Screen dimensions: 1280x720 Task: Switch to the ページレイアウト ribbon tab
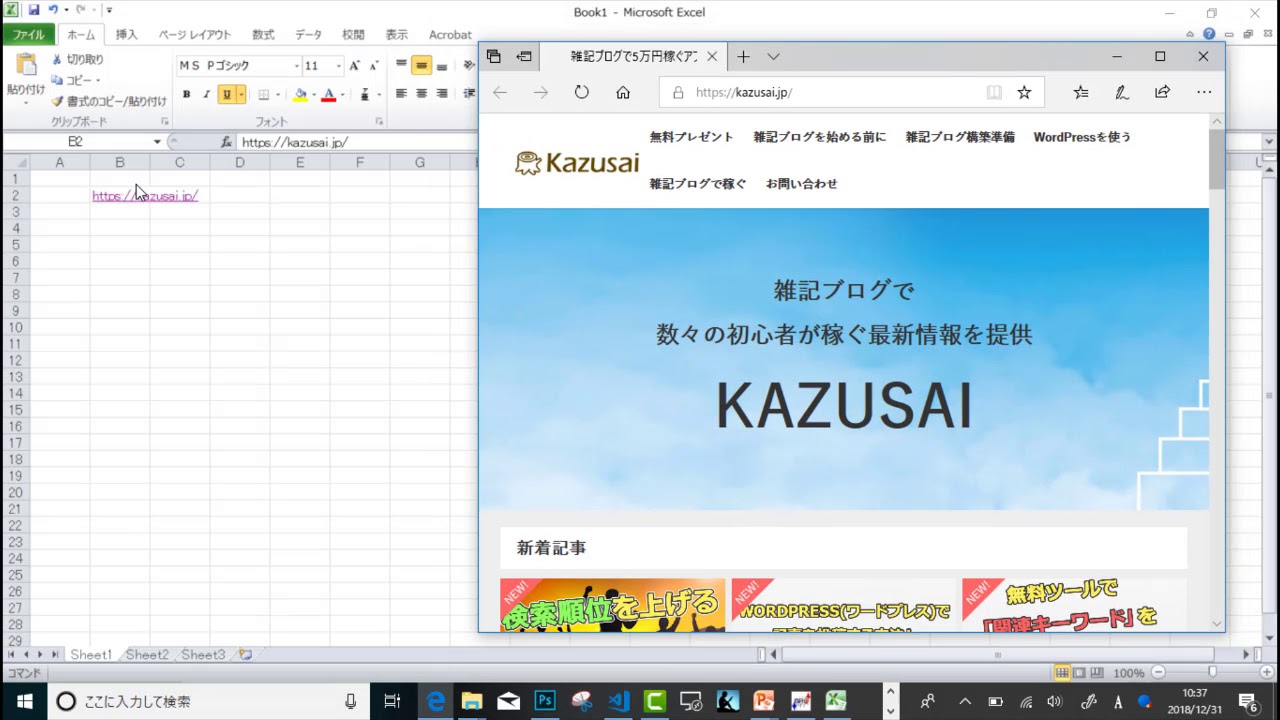pyautogui.click(x=195, y=34)
